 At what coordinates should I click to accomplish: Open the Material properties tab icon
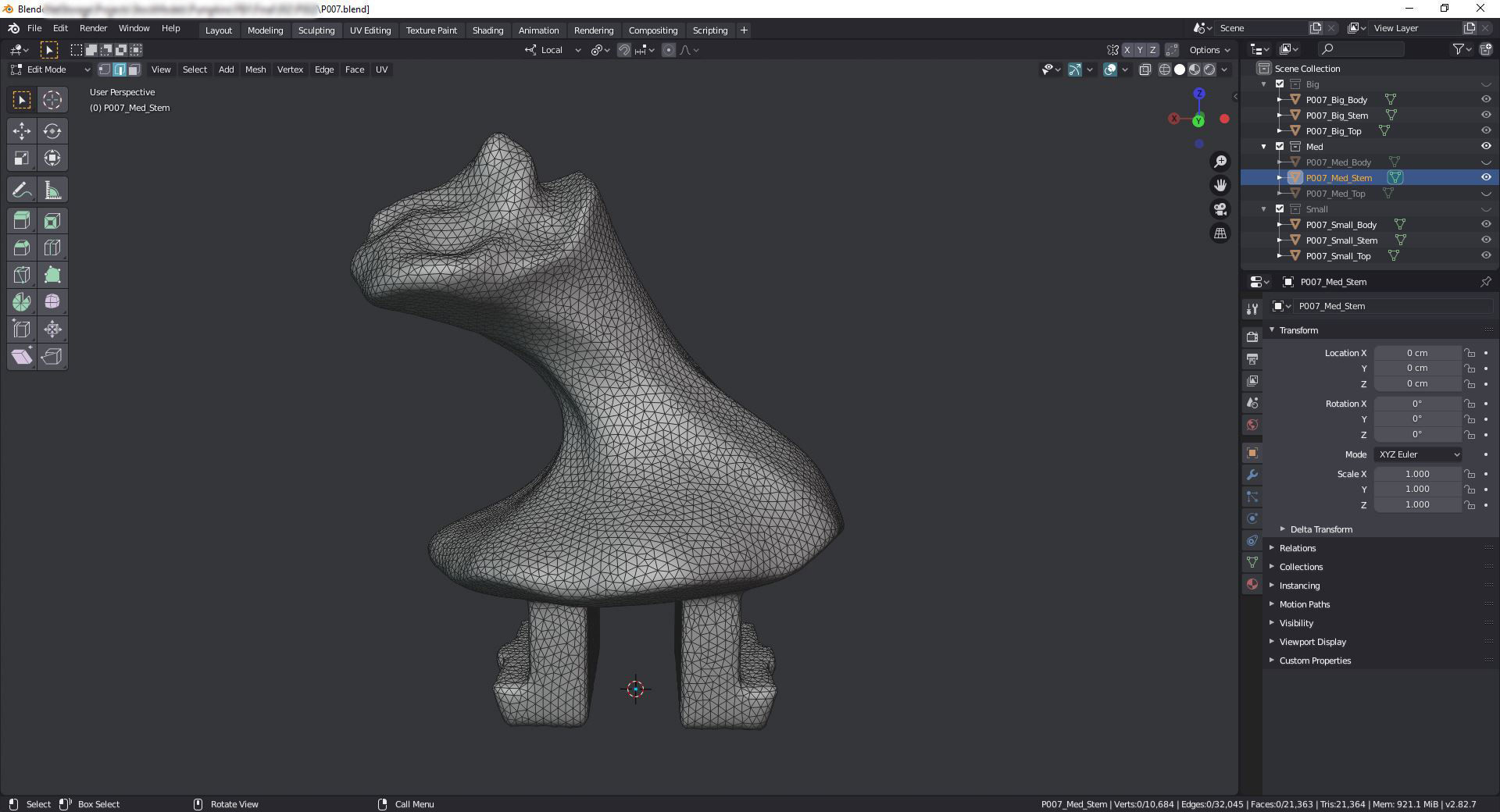(1252, 584)
